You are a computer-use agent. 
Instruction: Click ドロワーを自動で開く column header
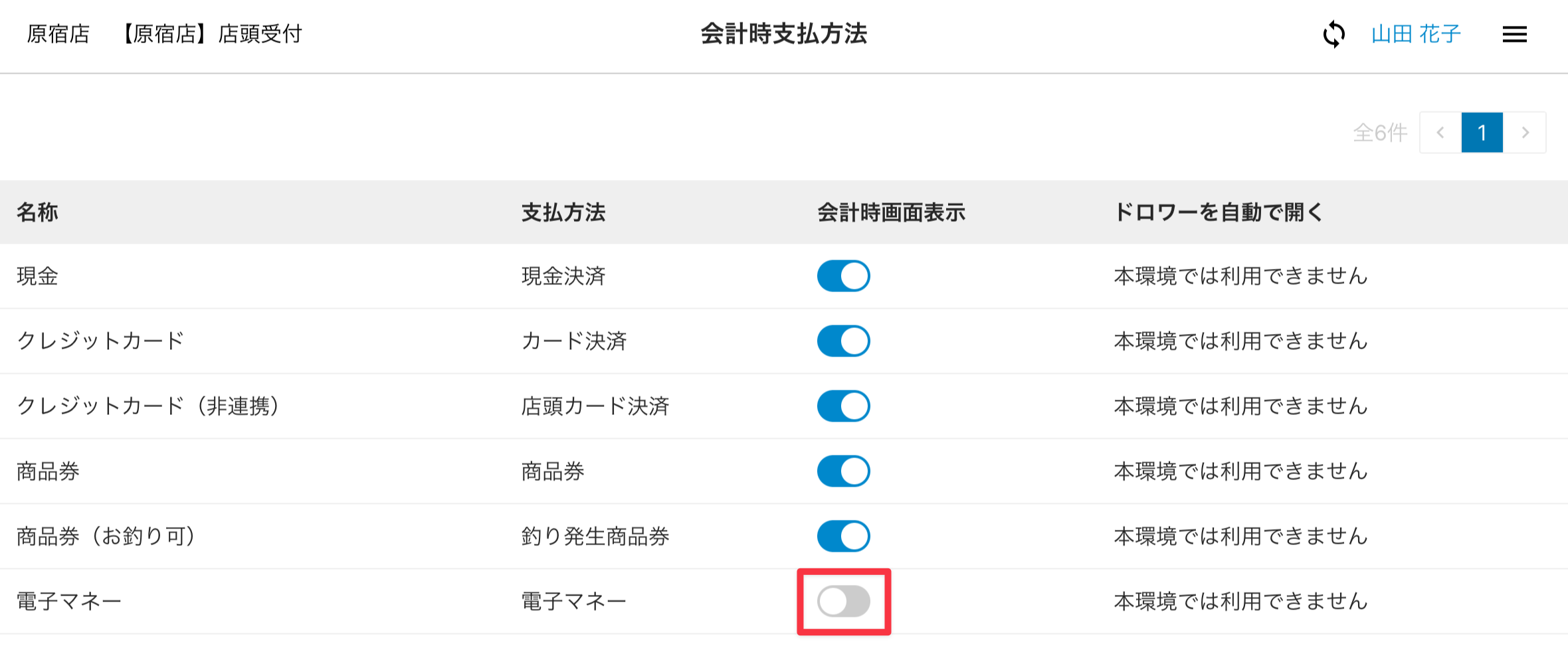[x=1219, y=212]
